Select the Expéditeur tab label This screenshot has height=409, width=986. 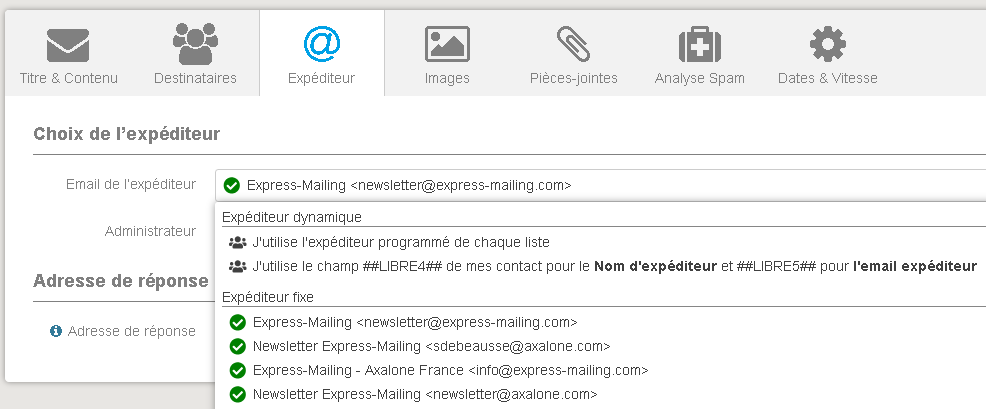321,79
